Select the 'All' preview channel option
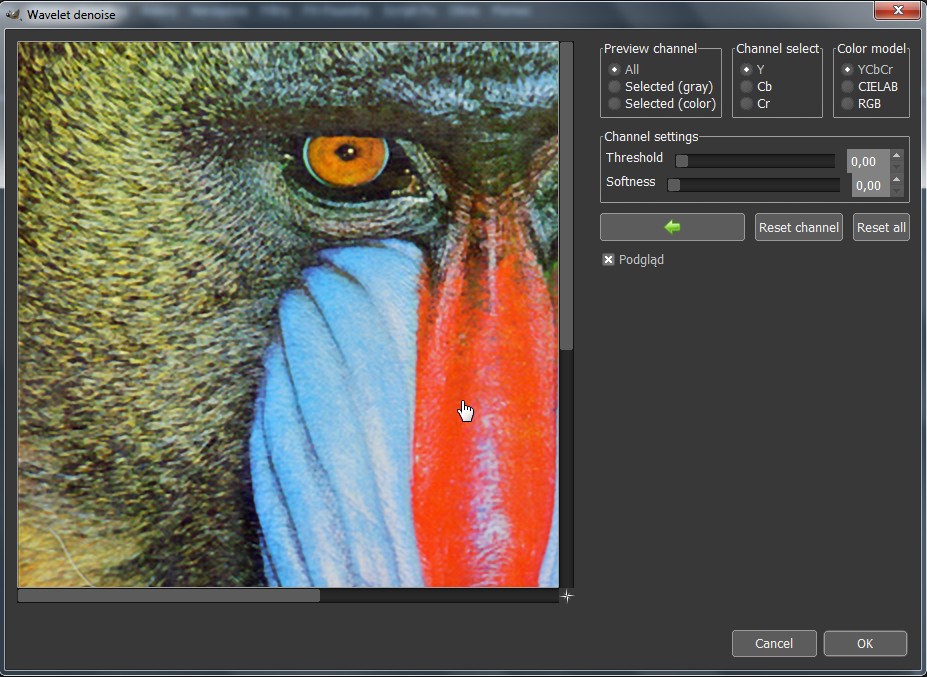The image size is (927, 677). point(615,70)
